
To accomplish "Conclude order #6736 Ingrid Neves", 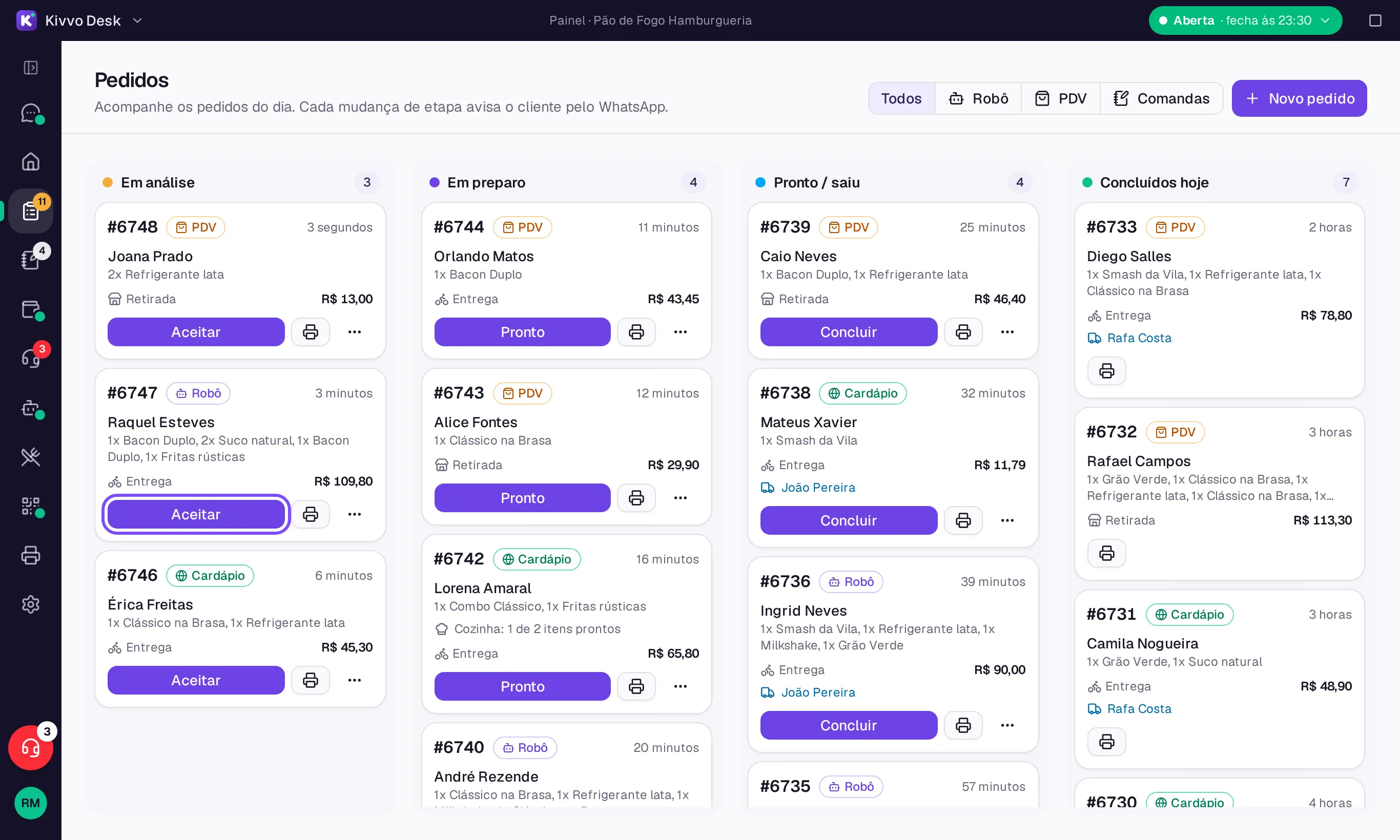I will 849,725.
